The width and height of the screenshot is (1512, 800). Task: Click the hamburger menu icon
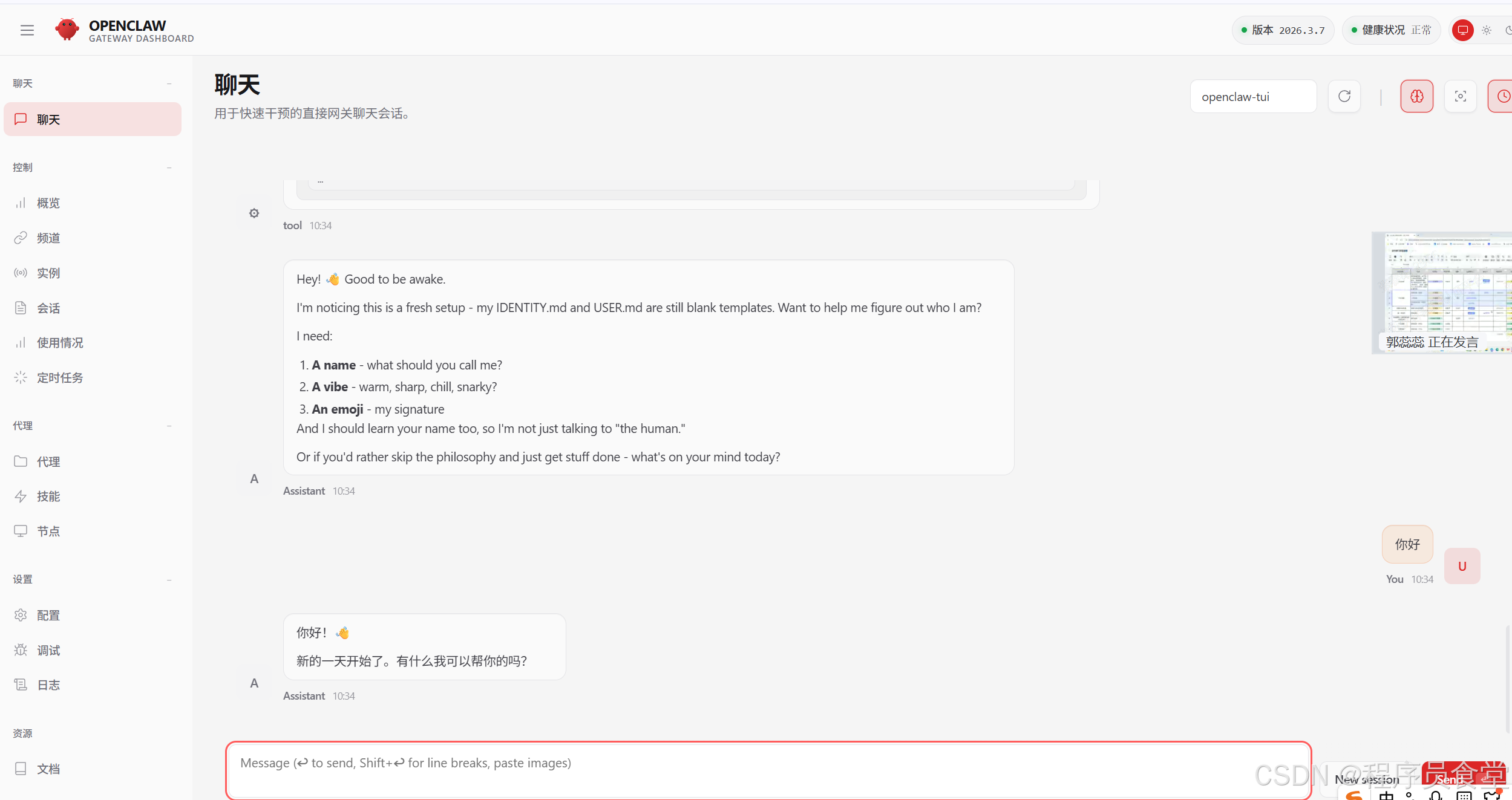point(27,30)
